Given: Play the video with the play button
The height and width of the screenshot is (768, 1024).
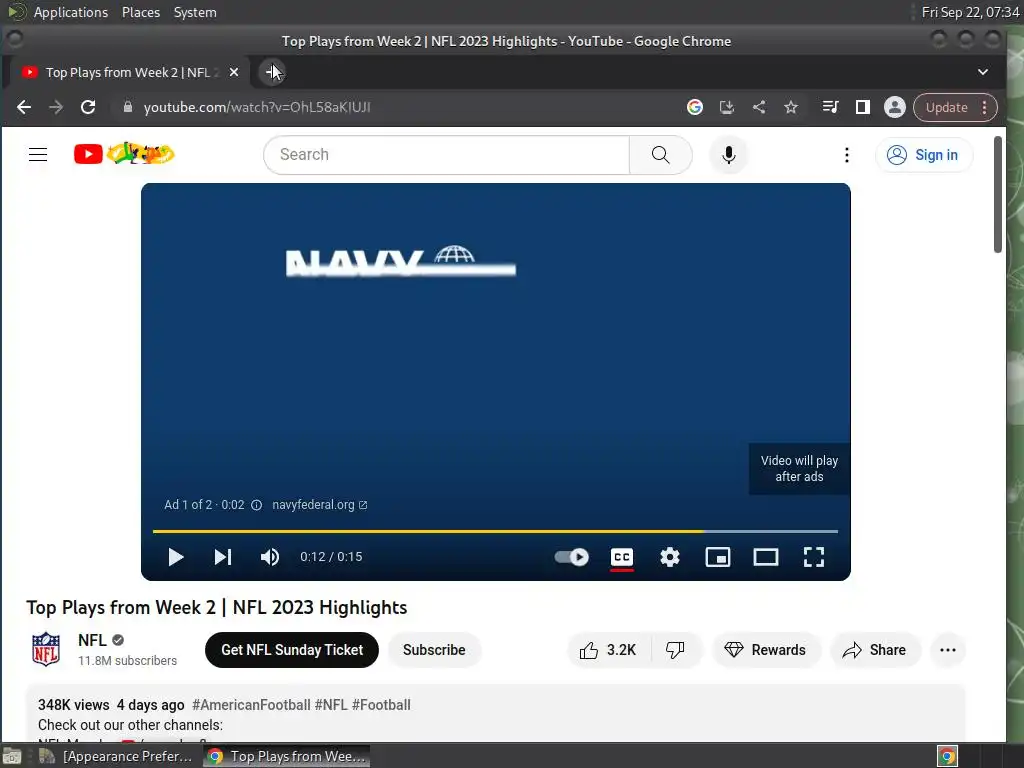Looking at the screenshot, I should 176,557.
